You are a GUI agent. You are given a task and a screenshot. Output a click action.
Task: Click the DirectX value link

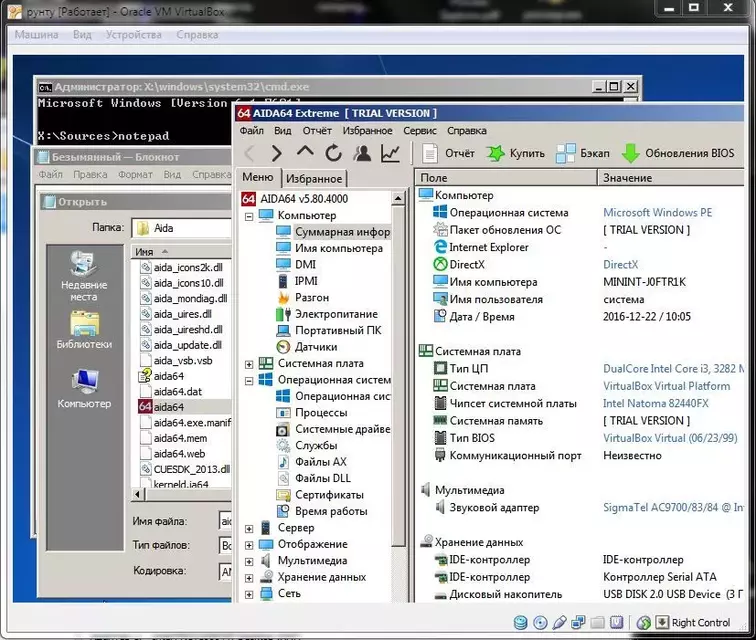(x=621, y=265)
